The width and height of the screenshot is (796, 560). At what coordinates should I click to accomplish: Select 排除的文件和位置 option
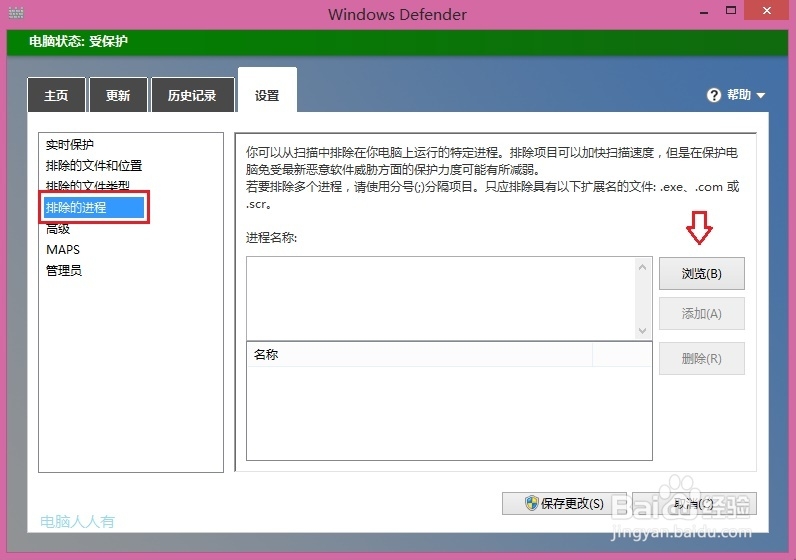[x=94, y=166]
